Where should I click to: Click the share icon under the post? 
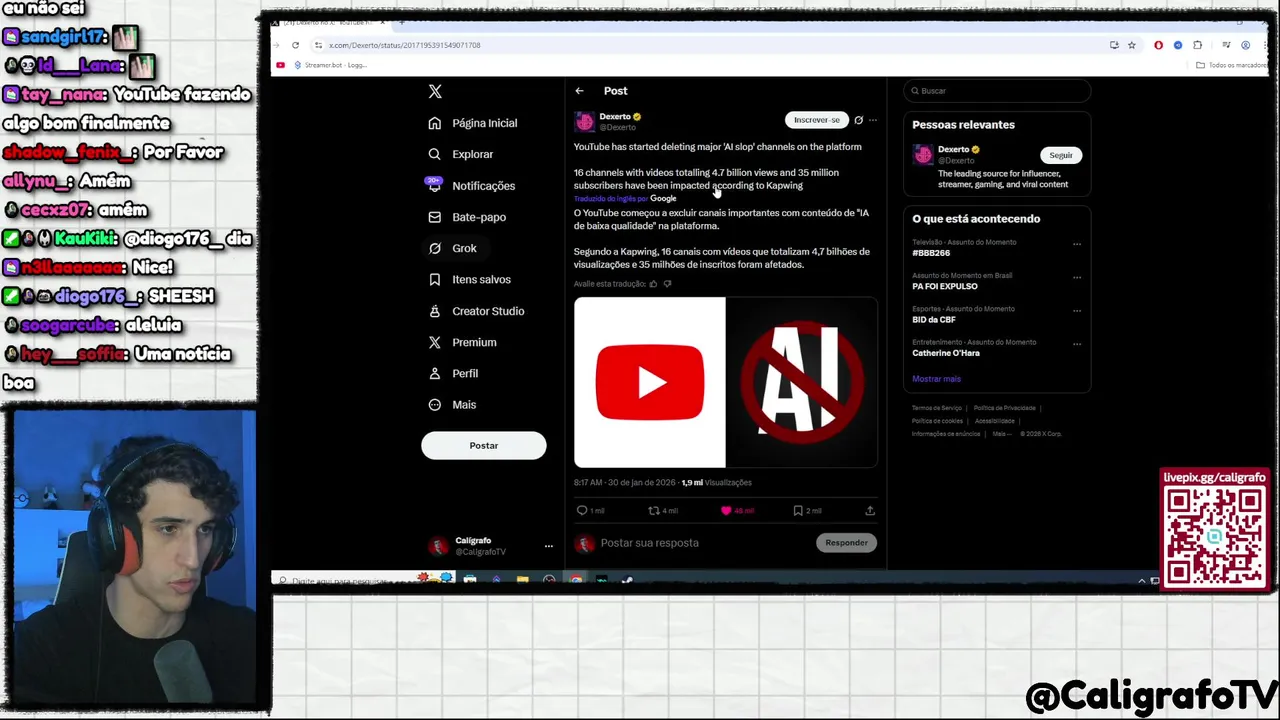tap(870, 510)
